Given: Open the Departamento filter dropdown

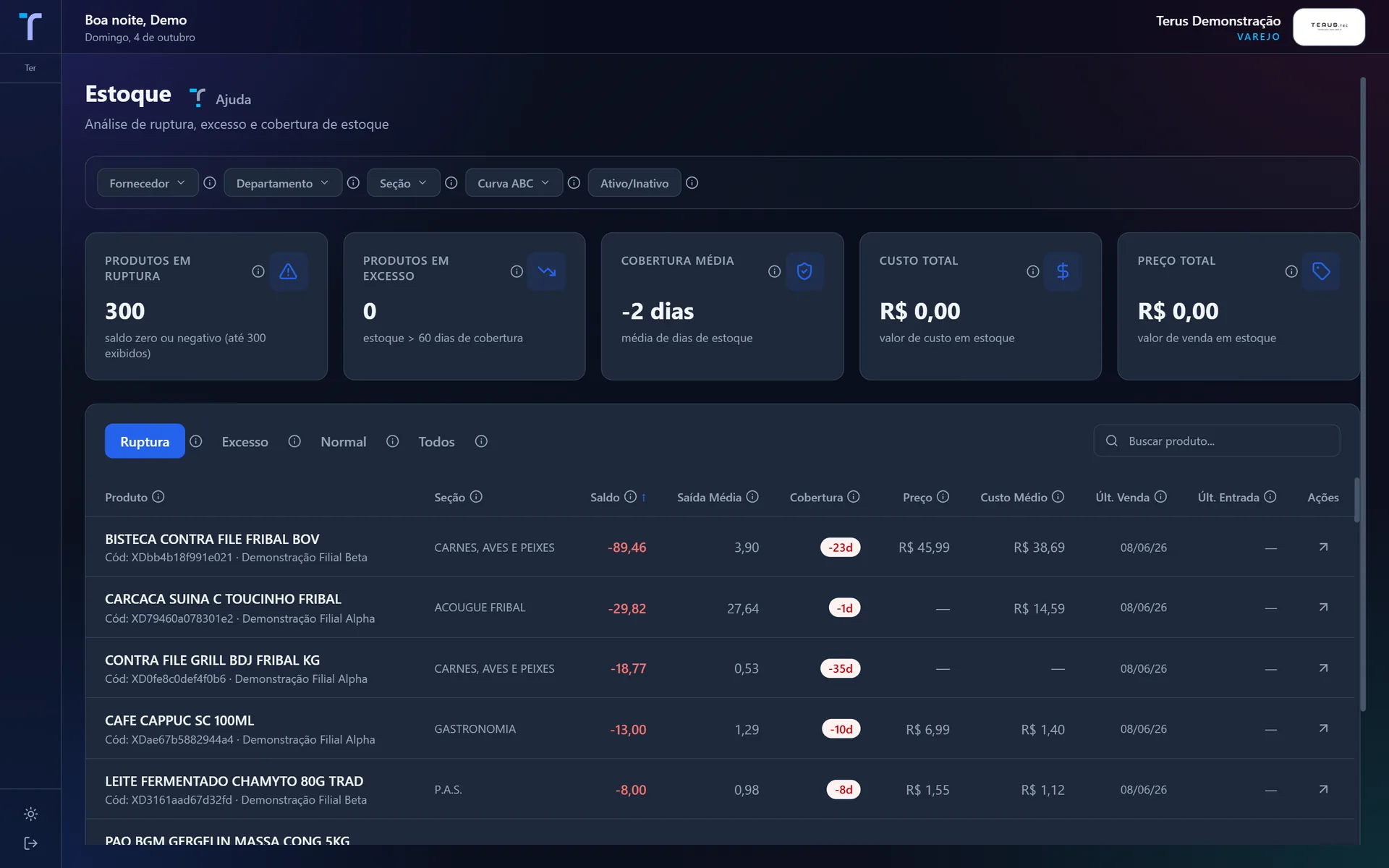Looking at the screenshot, I should tap(283, 183).
